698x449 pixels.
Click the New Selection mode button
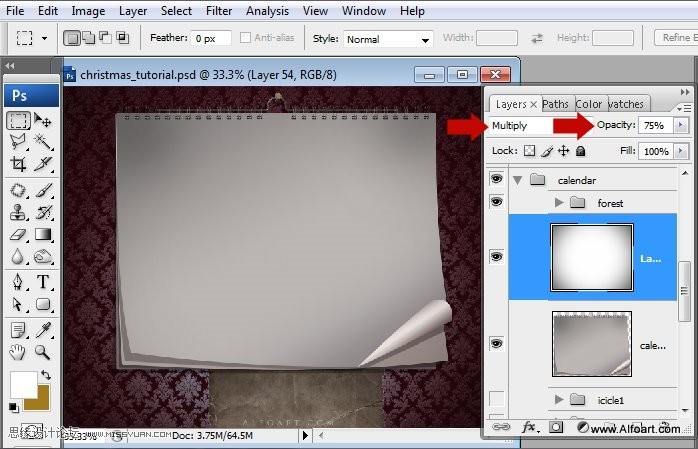click(72, 38)
